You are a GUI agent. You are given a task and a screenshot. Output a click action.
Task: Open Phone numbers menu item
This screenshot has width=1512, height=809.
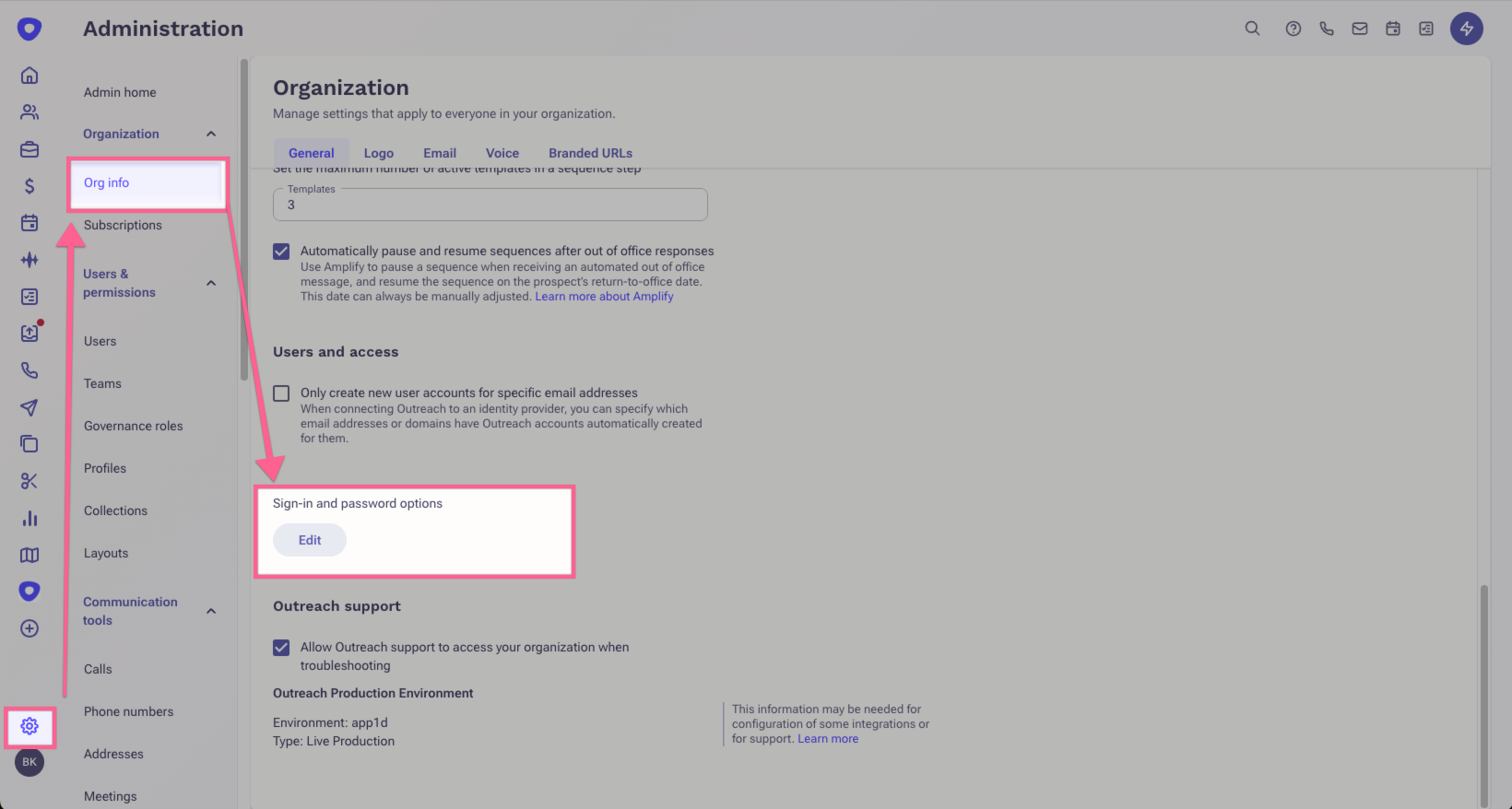point(128,711)
